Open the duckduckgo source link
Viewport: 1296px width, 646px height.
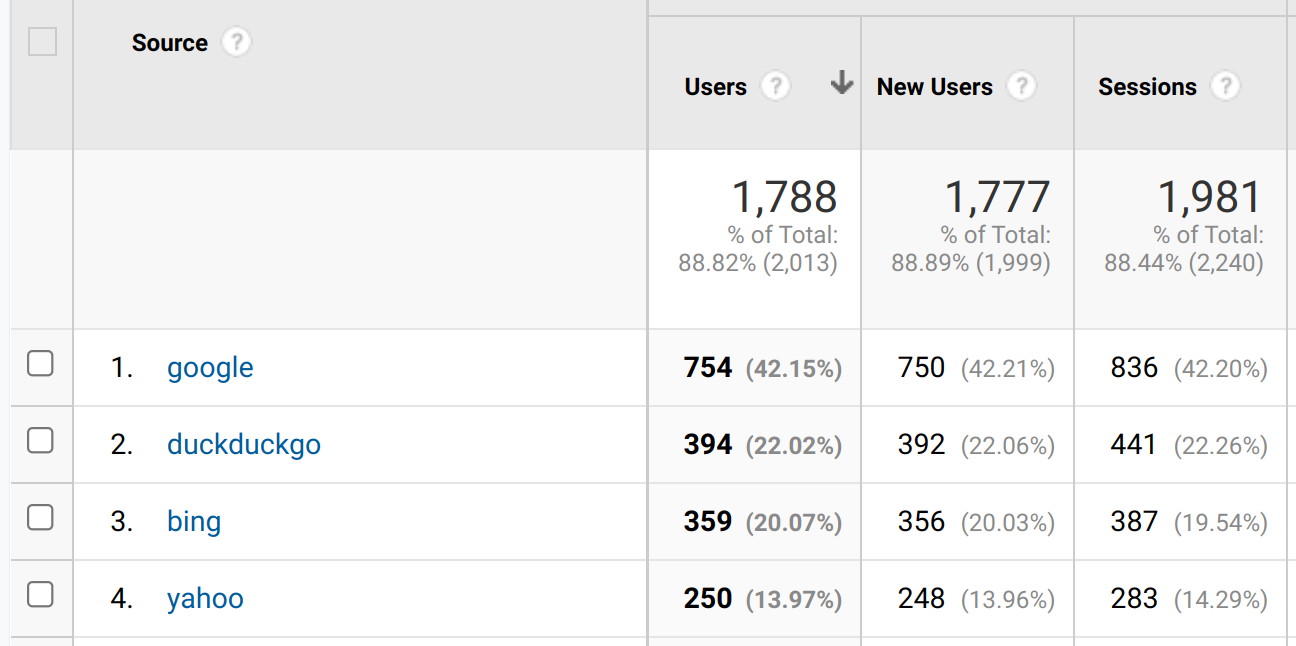tap(244, 444)
